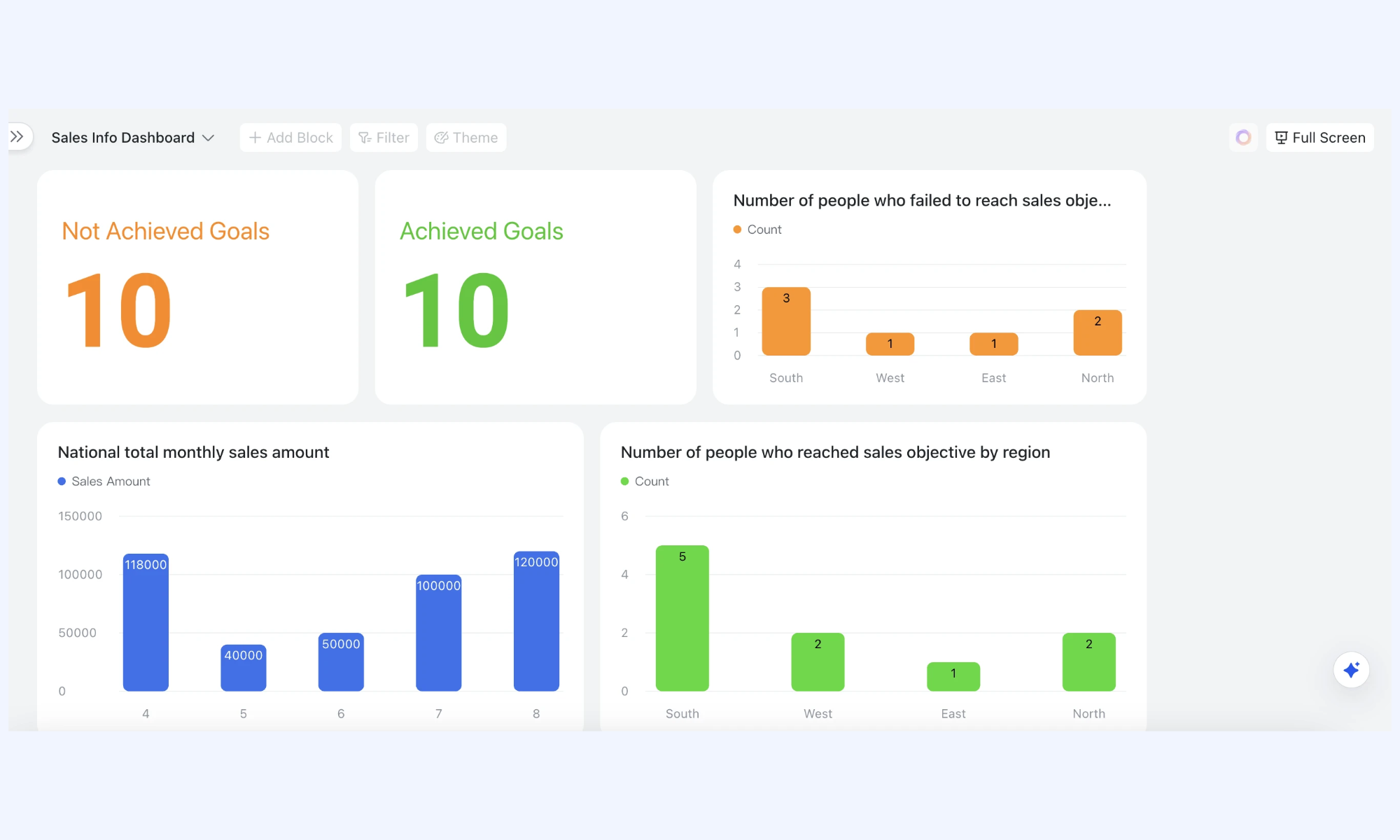Select the National total monthly sales title
Image resolution: width=1400 pixels, height=840 pixels.
[x=193, y=452]
